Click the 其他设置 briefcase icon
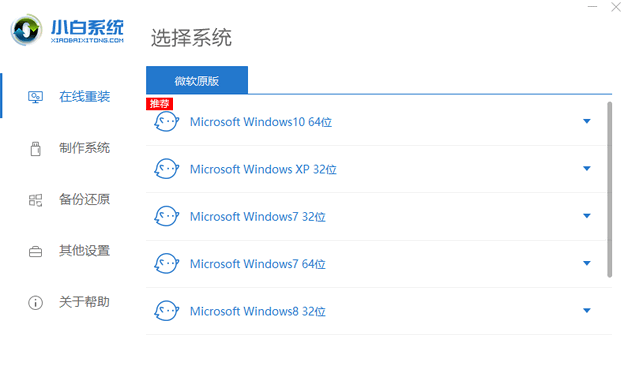 pos(35,251)
